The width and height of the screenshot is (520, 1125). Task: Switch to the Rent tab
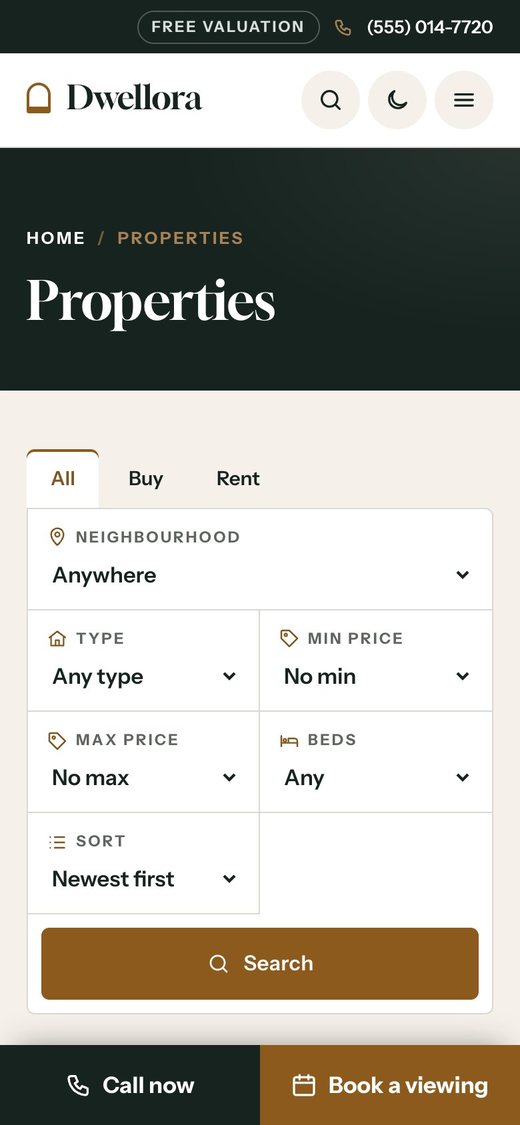[238, 479]
